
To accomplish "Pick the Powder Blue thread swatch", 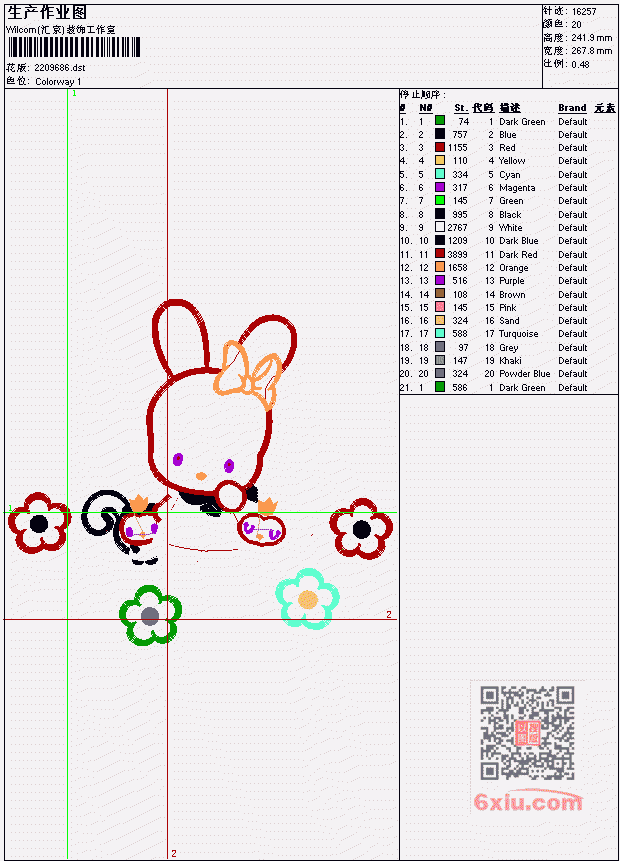I will [440, 373].
